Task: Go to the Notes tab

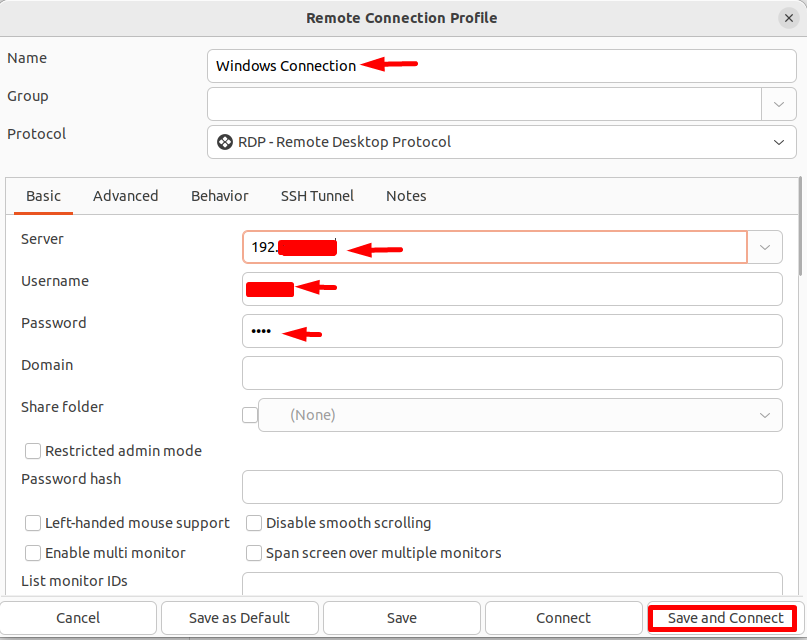Action: [x=406, y=196]
